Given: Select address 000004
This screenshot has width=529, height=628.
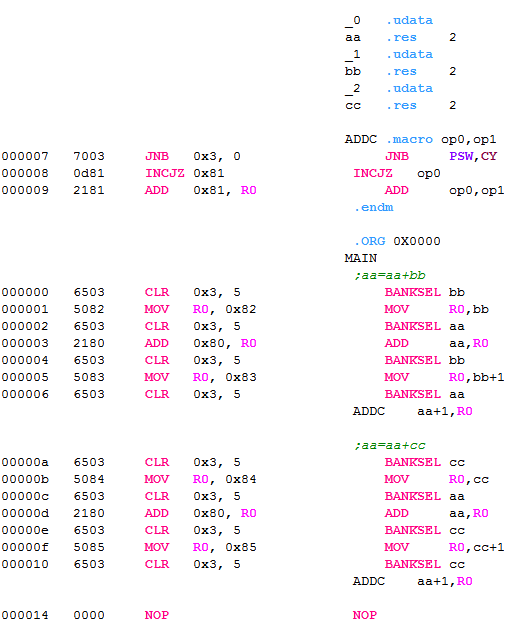Looking at the screenshot, I should (x=25, y=360).
